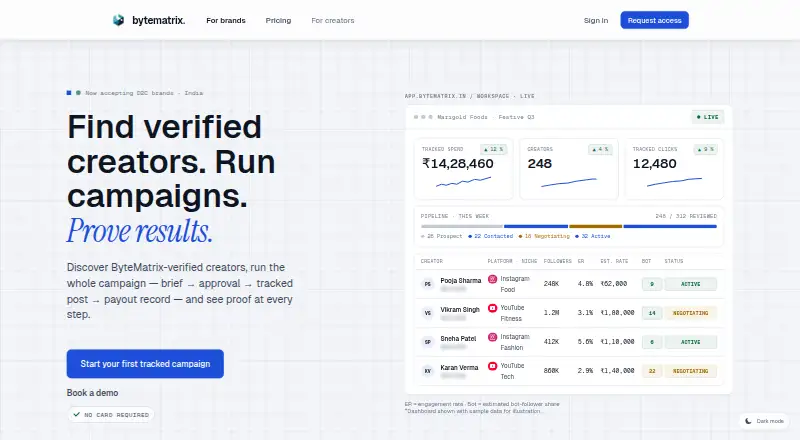Click the Instagram icon in Pooja Sharma's row
The image size is (800, 440).
point(492,279)
